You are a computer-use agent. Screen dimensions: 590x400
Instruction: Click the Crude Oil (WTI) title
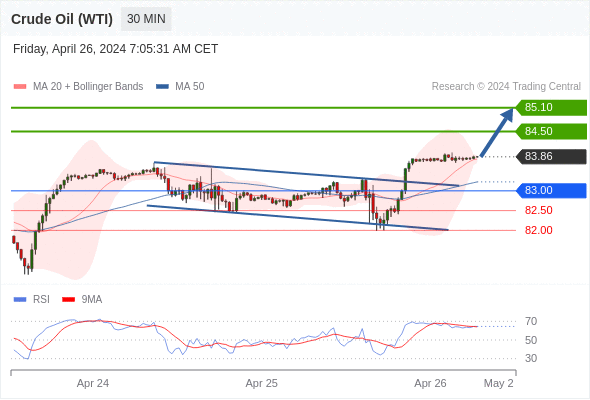62,19
